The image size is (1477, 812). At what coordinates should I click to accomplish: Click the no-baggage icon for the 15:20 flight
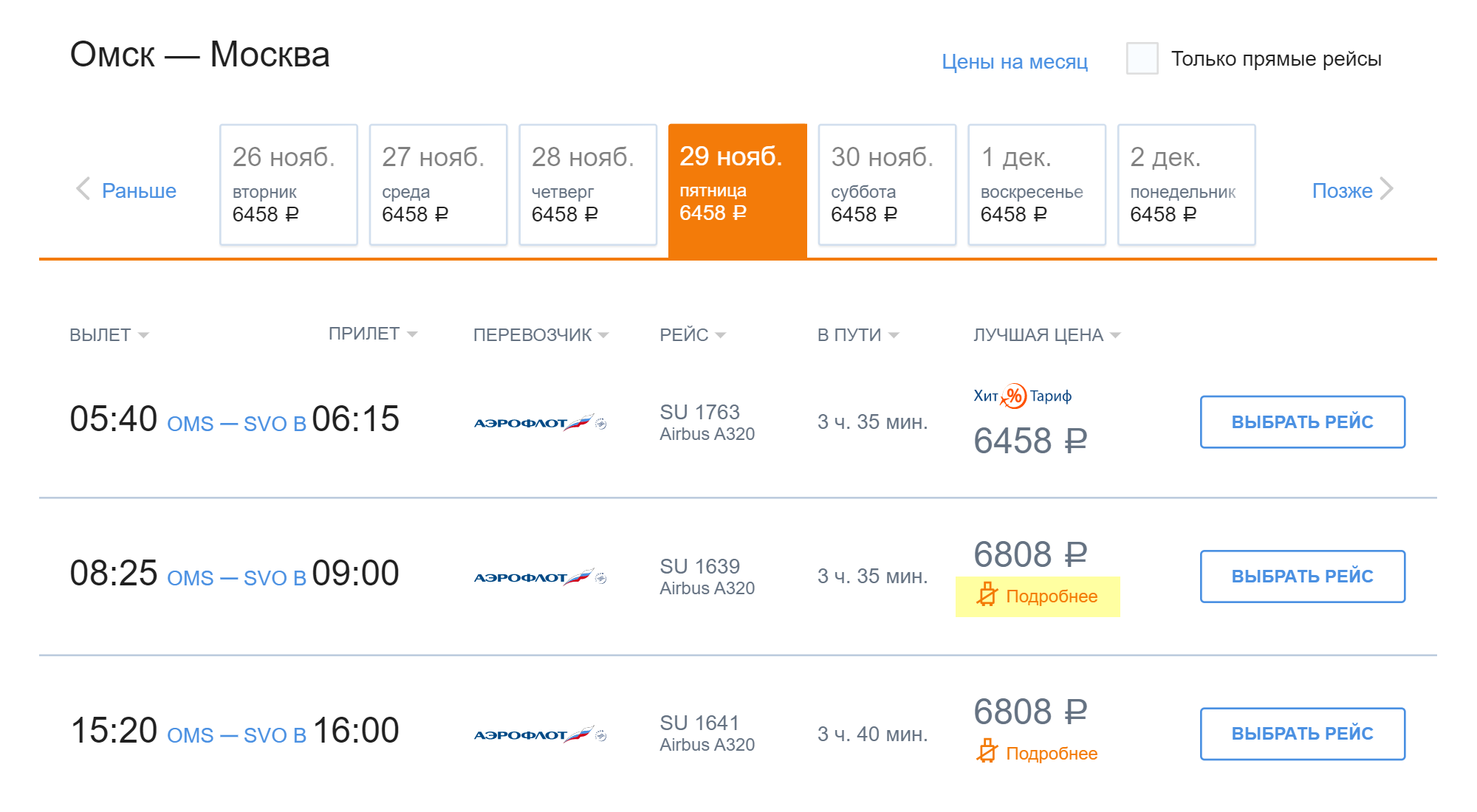(x=987, y=752)
